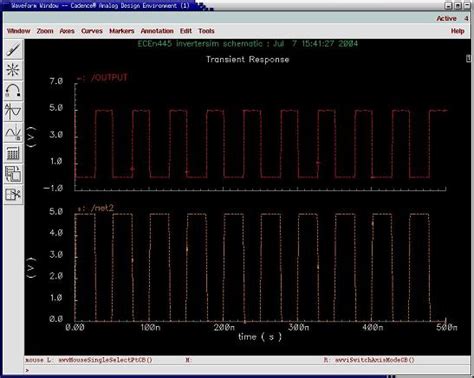Click the undo arc arrow icon
This screenshot has height=378, width=474.
[13, 91]
